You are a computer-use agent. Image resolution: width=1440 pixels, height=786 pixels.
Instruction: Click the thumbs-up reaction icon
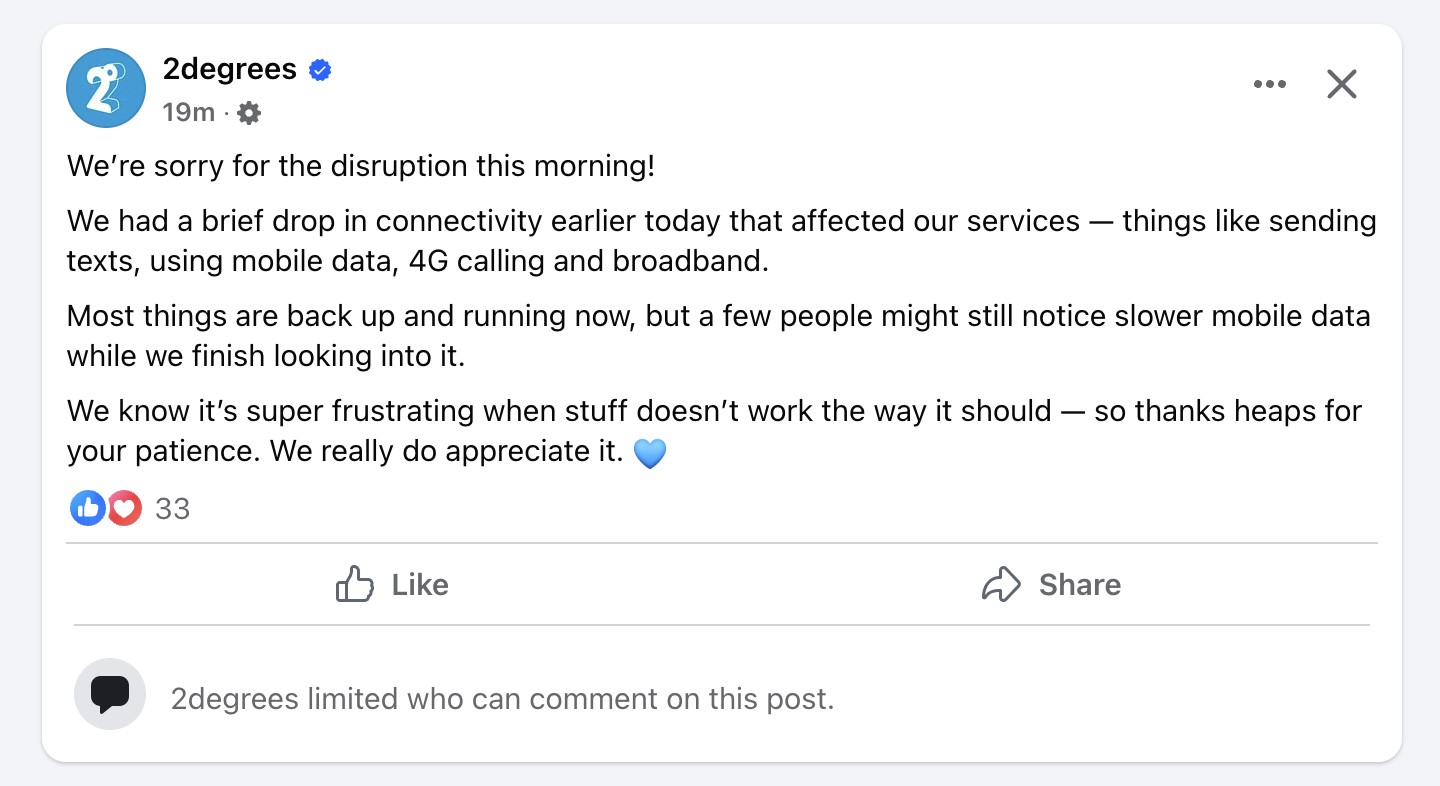pyautogui.click(x=88, y=509)
